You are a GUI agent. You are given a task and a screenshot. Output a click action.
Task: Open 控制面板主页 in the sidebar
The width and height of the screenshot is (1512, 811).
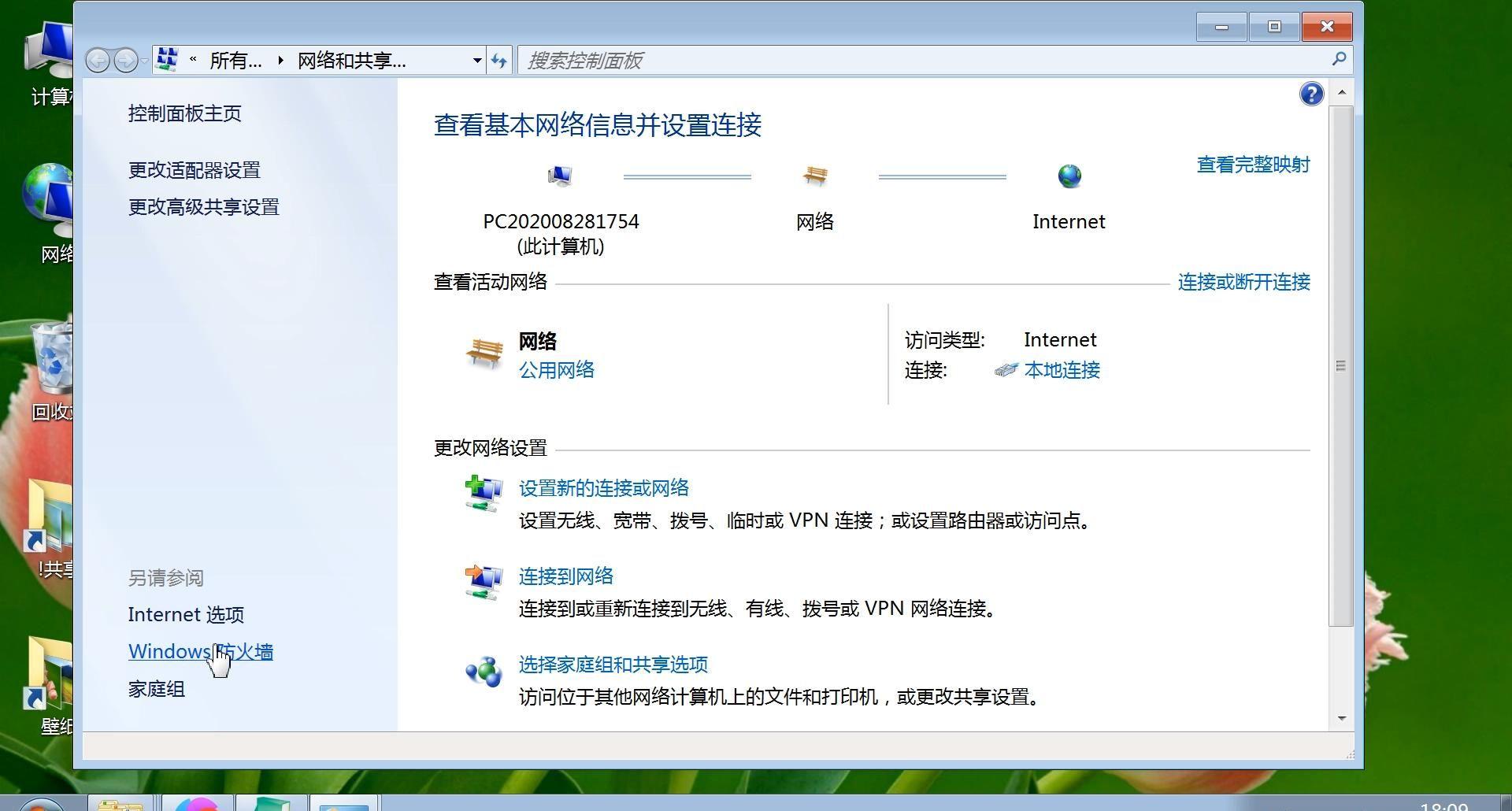click(x=185, y=113)
